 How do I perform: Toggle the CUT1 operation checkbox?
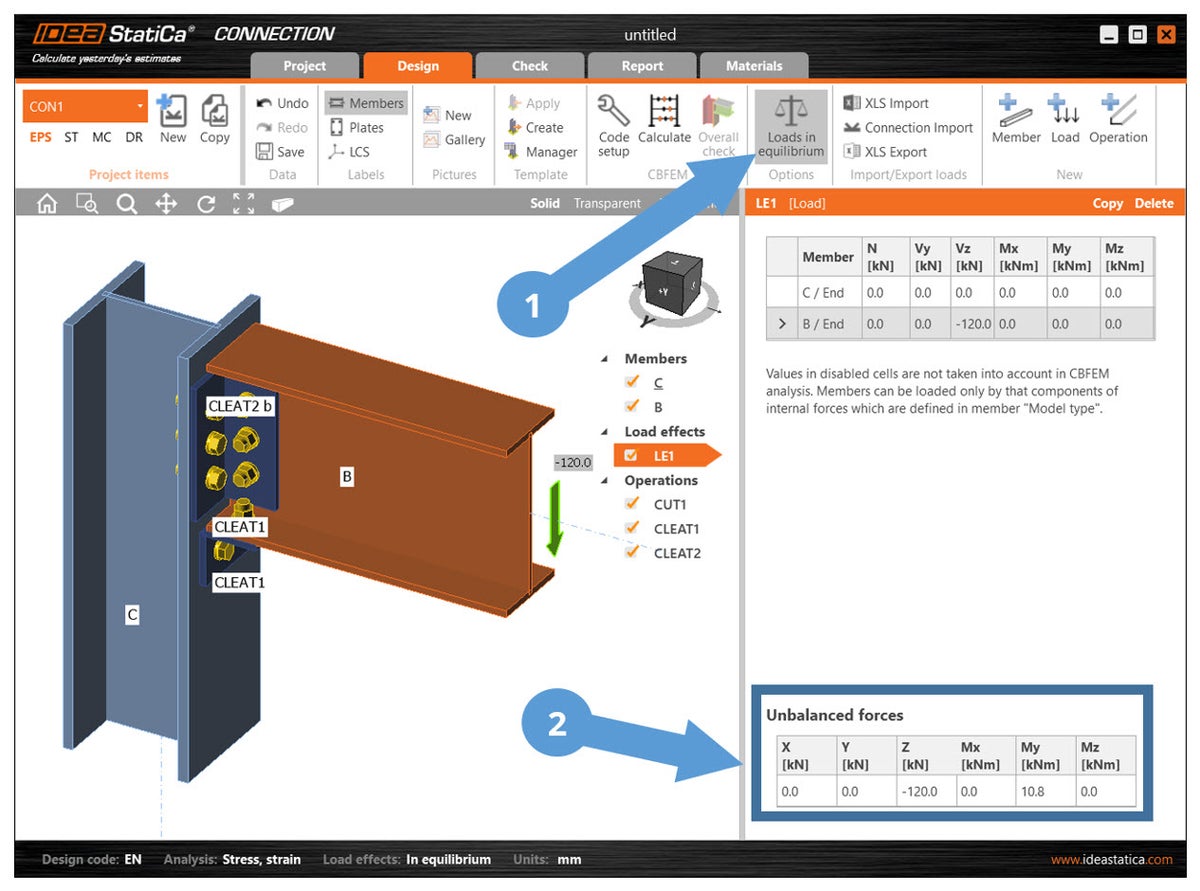[x=631, y=504]
